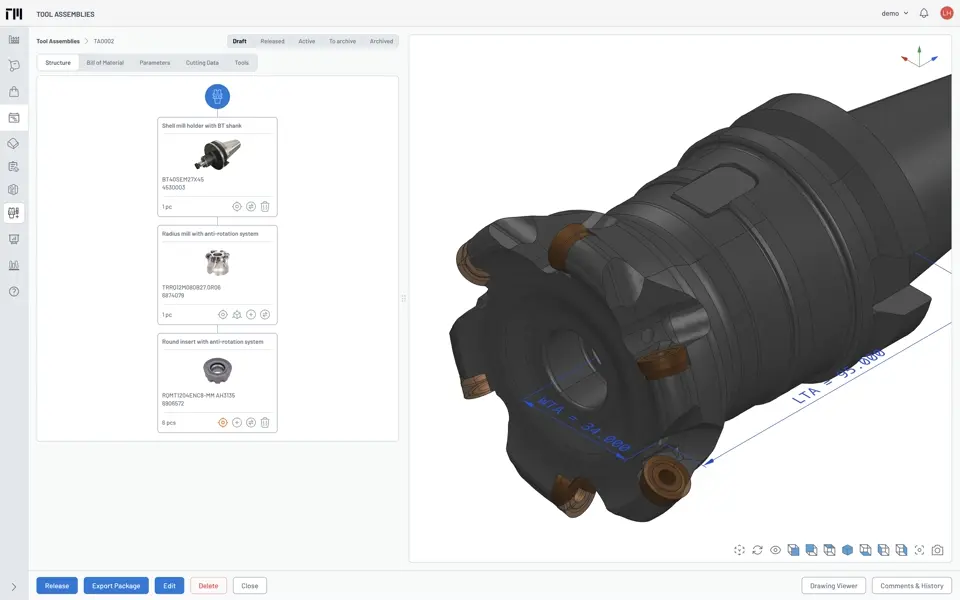Select the second cube face view
The height and width of the screenshot is (600, 960).
click(x=811, y=550)
